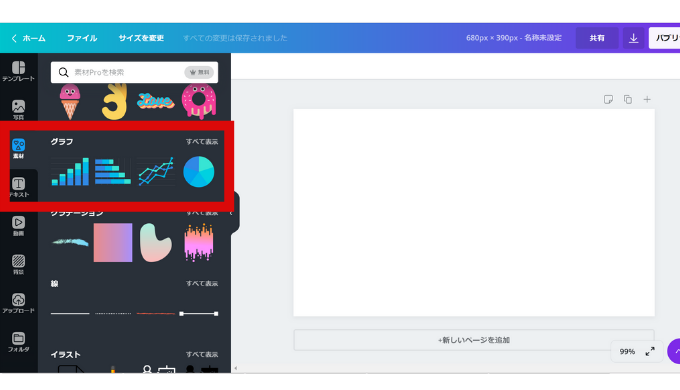Click すべて表示 next to イラスト
The width and height of the screenshot is (680, 390).
tap(202, 354)
